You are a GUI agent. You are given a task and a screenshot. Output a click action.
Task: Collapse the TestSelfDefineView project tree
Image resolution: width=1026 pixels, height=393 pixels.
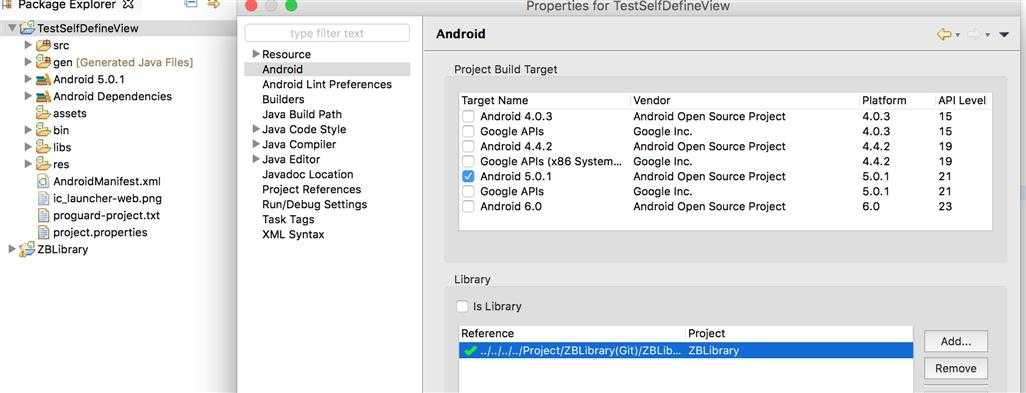pos(12,28)
